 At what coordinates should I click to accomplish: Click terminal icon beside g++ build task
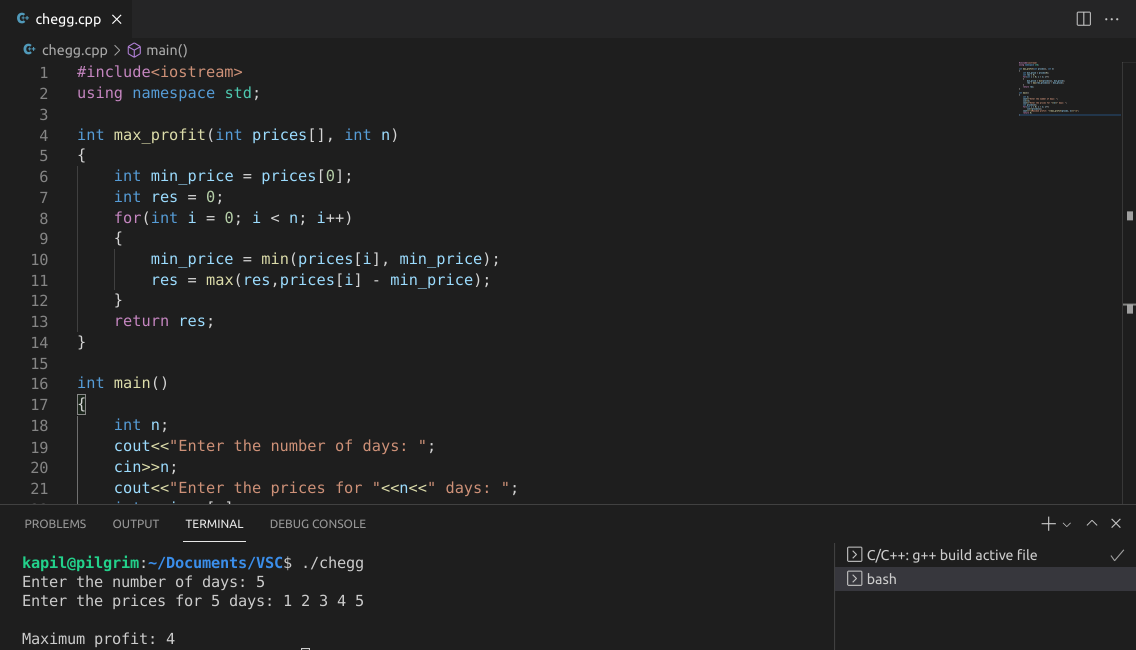pyautogui.click(x=854, y=555)
